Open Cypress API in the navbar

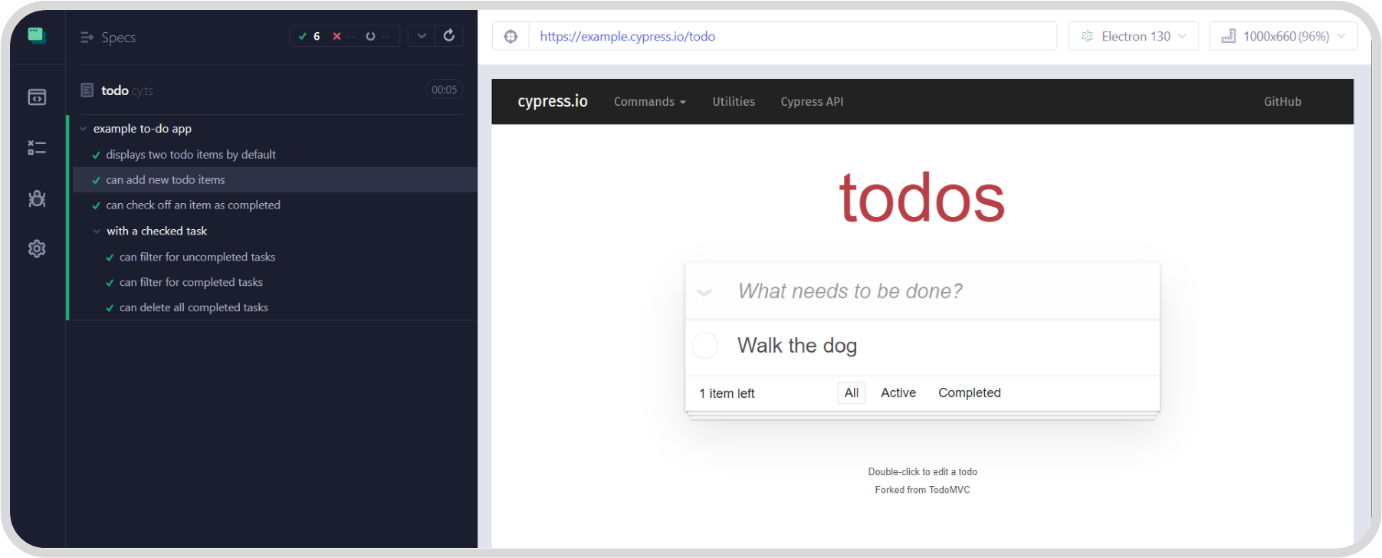[812, 101]
